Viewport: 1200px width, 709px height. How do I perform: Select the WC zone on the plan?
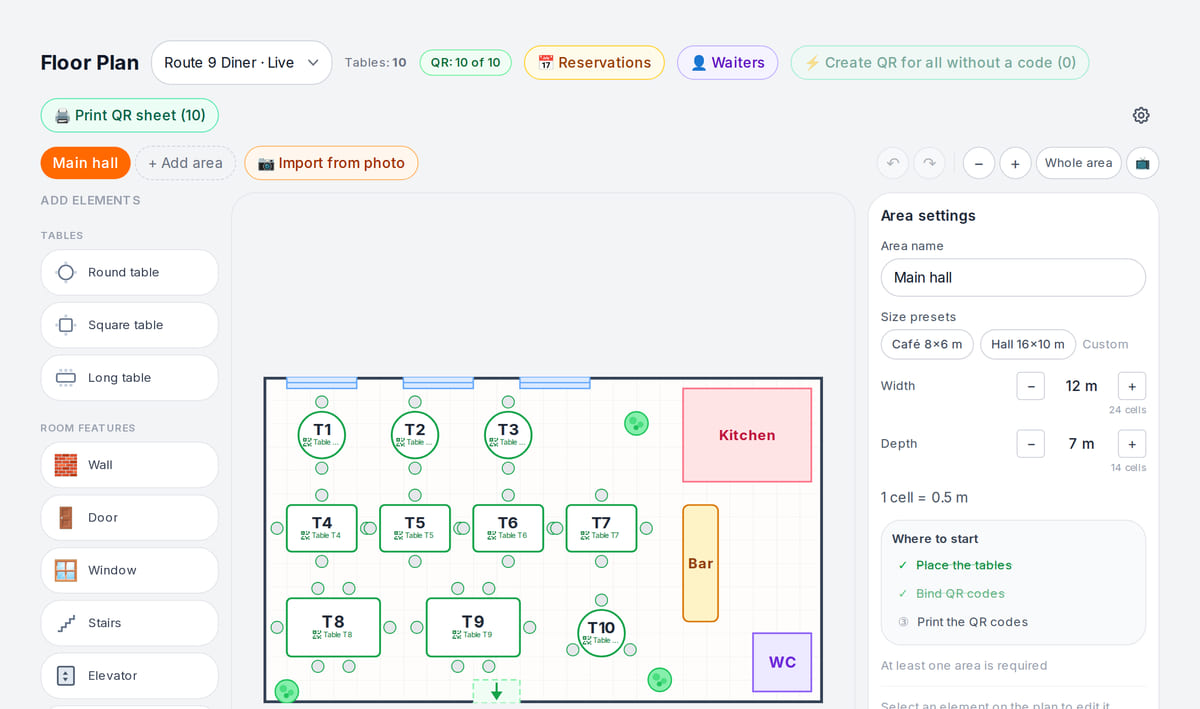click(x=782, y=662)
